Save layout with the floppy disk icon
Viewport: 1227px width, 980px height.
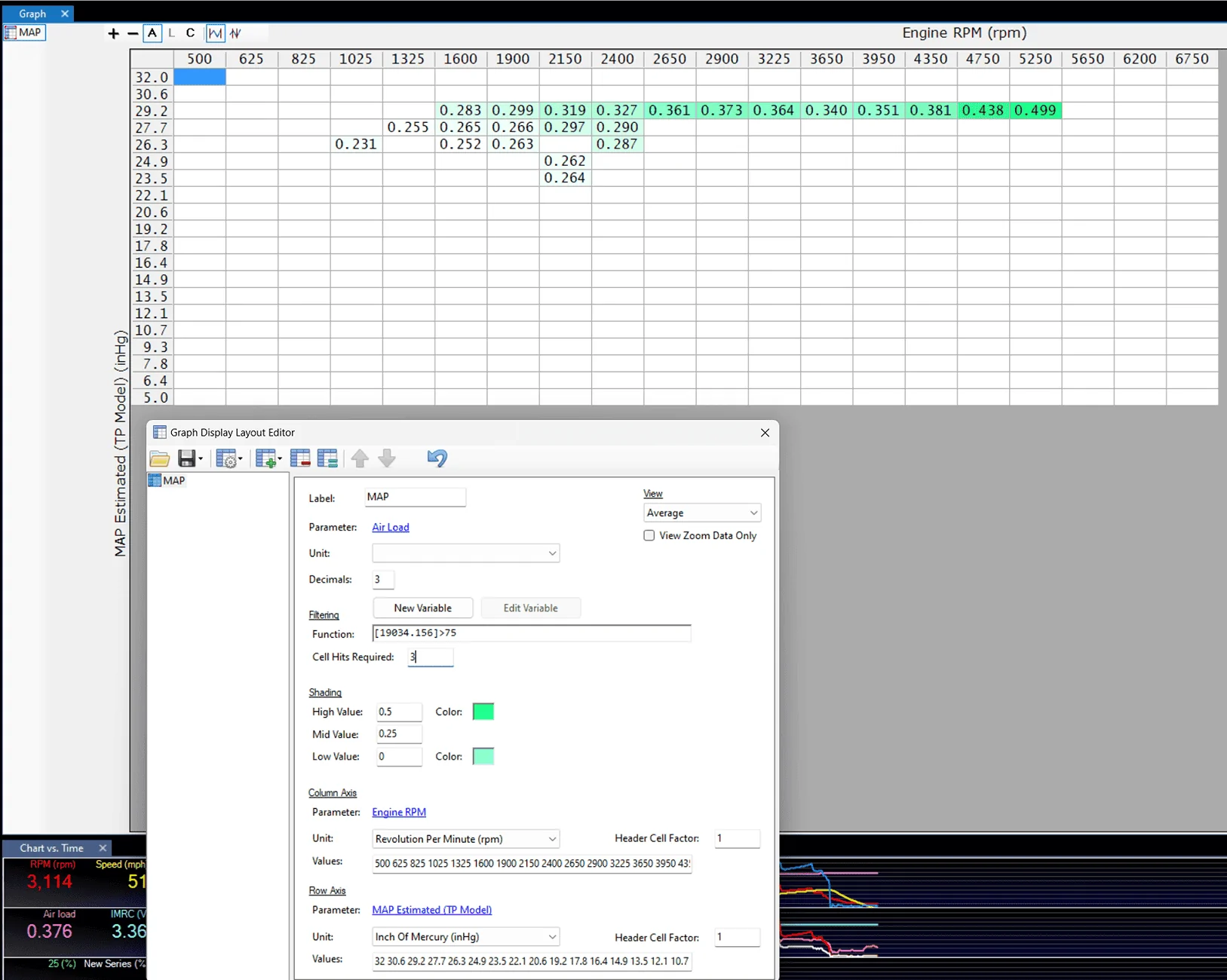coord(186,458)
